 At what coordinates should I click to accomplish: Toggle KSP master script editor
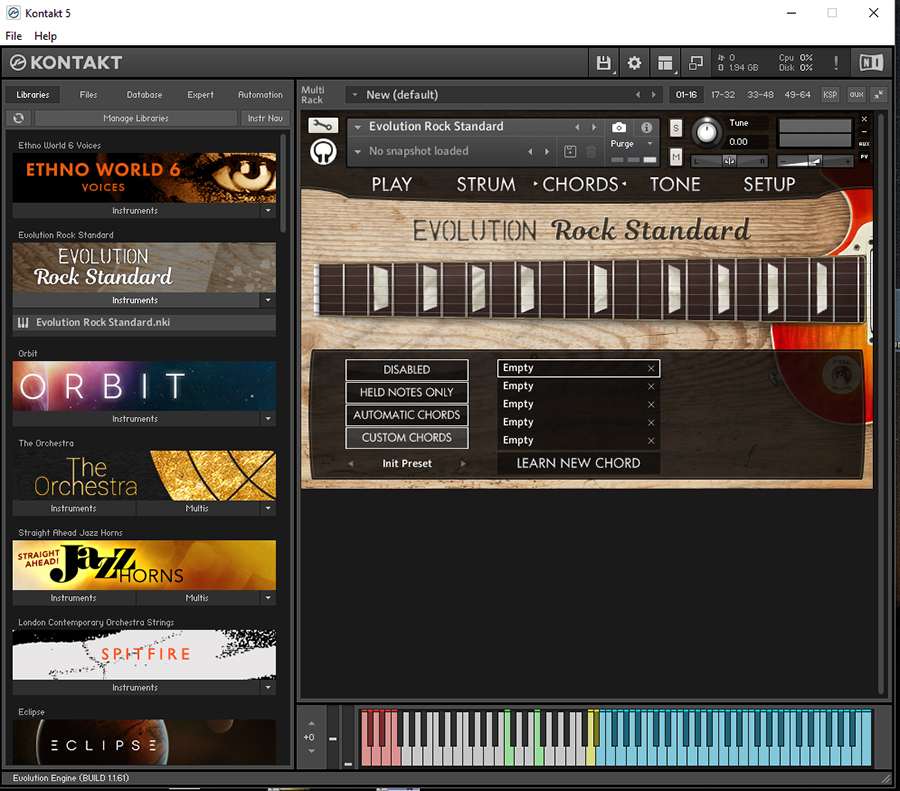point(830,95)
